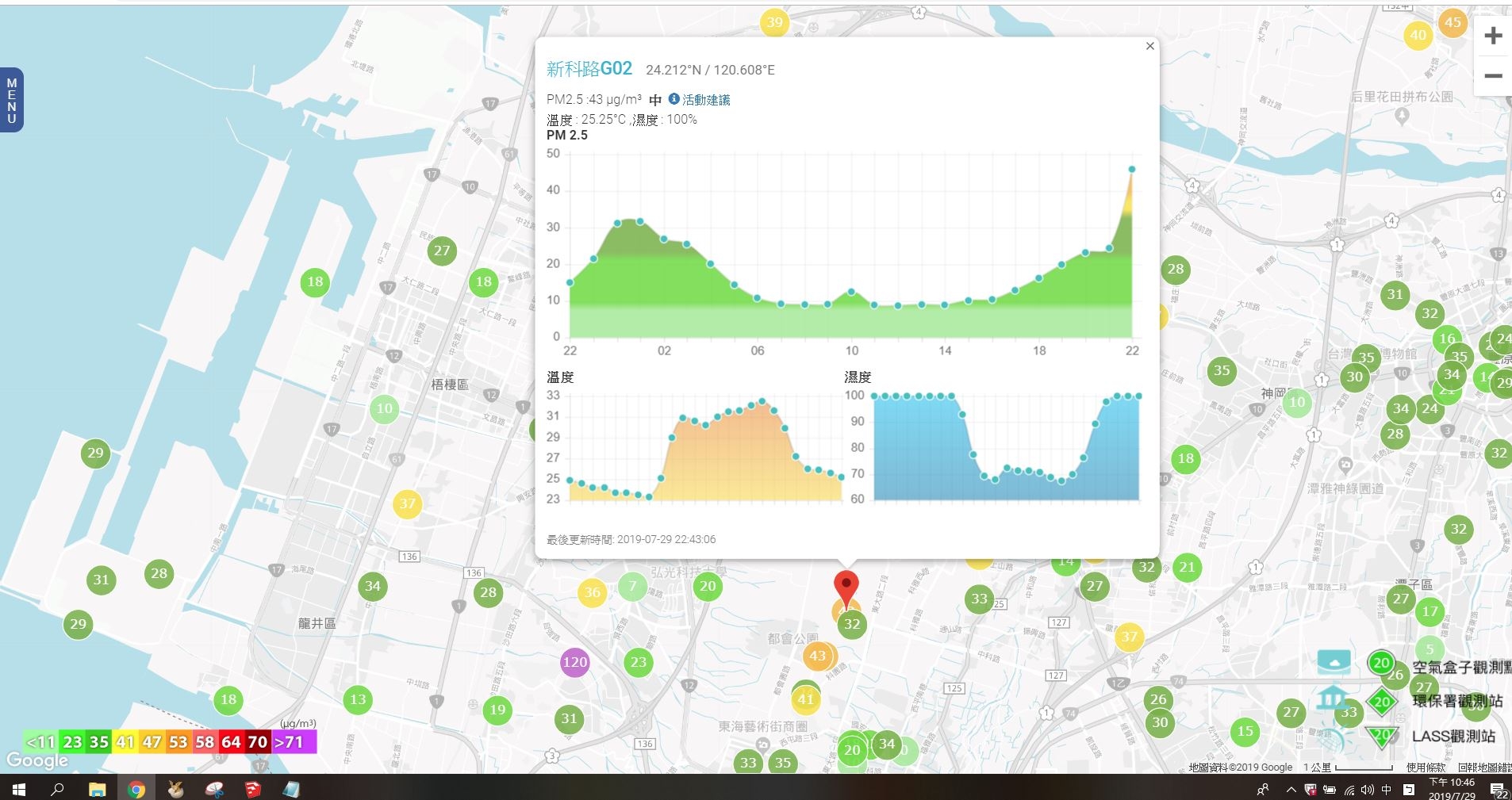This screenshot has width=1512, height=800.
Task: Select the green 23 map station marker
Action: (x=639, y=662)
